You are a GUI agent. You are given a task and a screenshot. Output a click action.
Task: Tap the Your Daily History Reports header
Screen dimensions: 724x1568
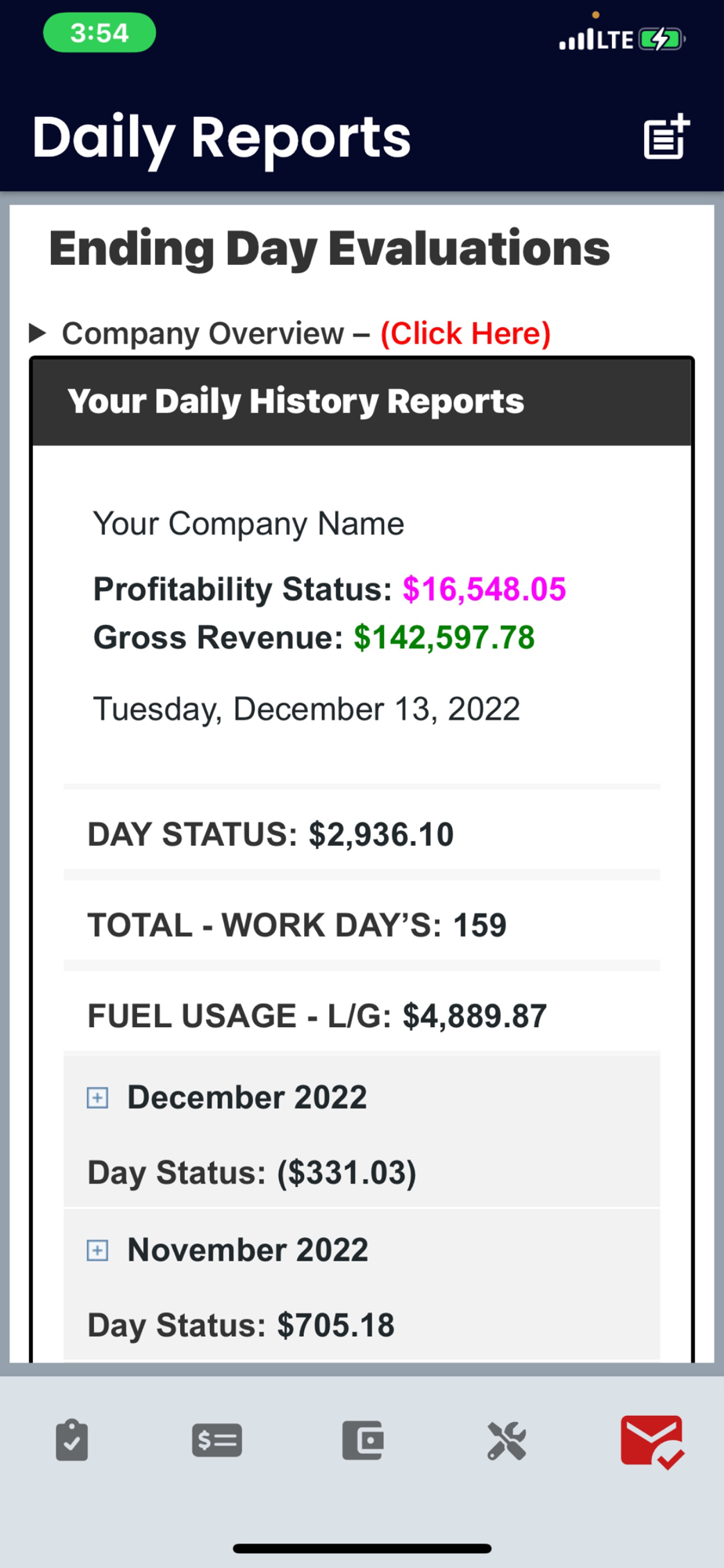point(295,401)
